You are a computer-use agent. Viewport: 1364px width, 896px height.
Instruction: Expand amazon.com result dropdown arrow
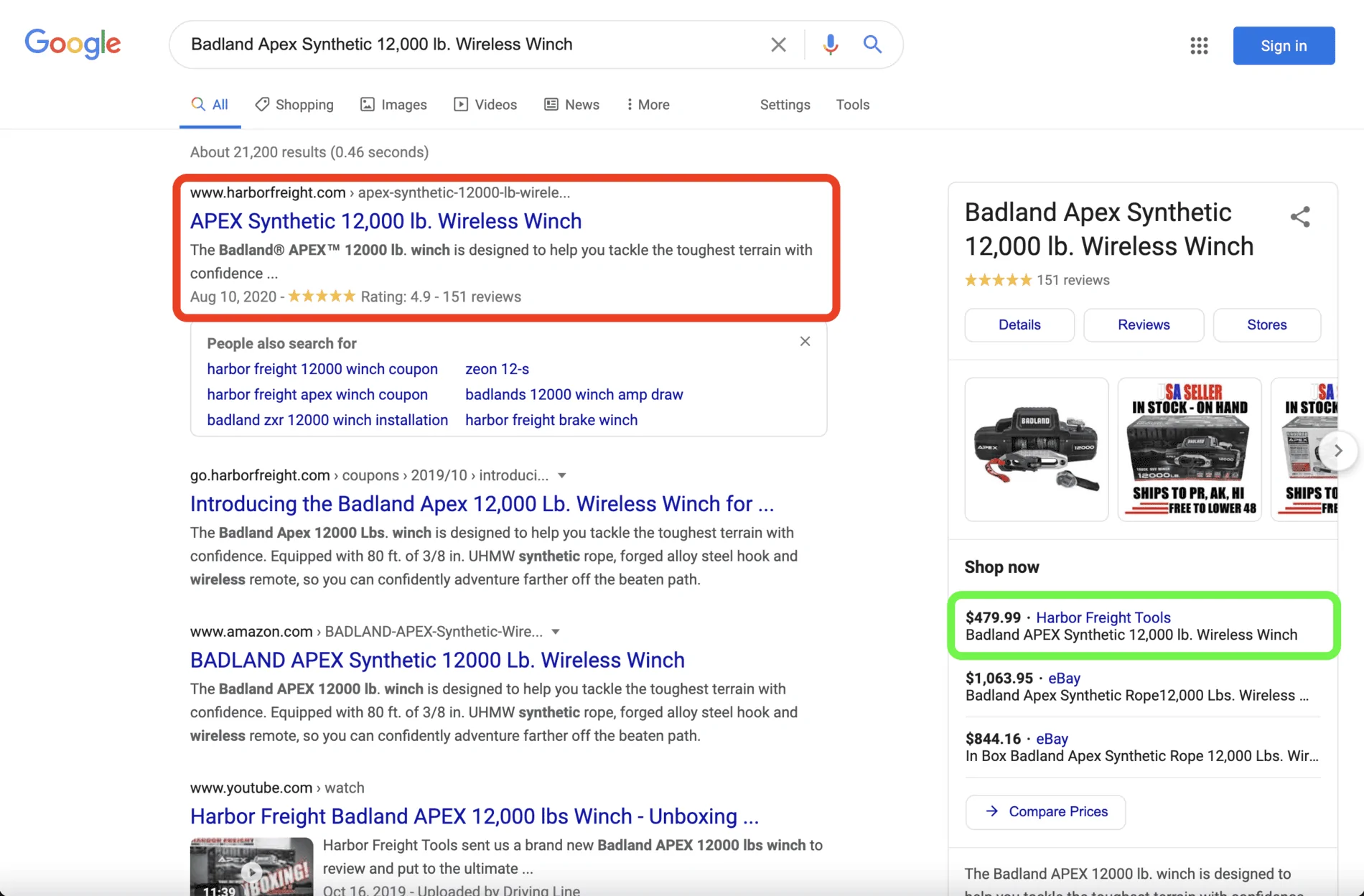point(555,632)
